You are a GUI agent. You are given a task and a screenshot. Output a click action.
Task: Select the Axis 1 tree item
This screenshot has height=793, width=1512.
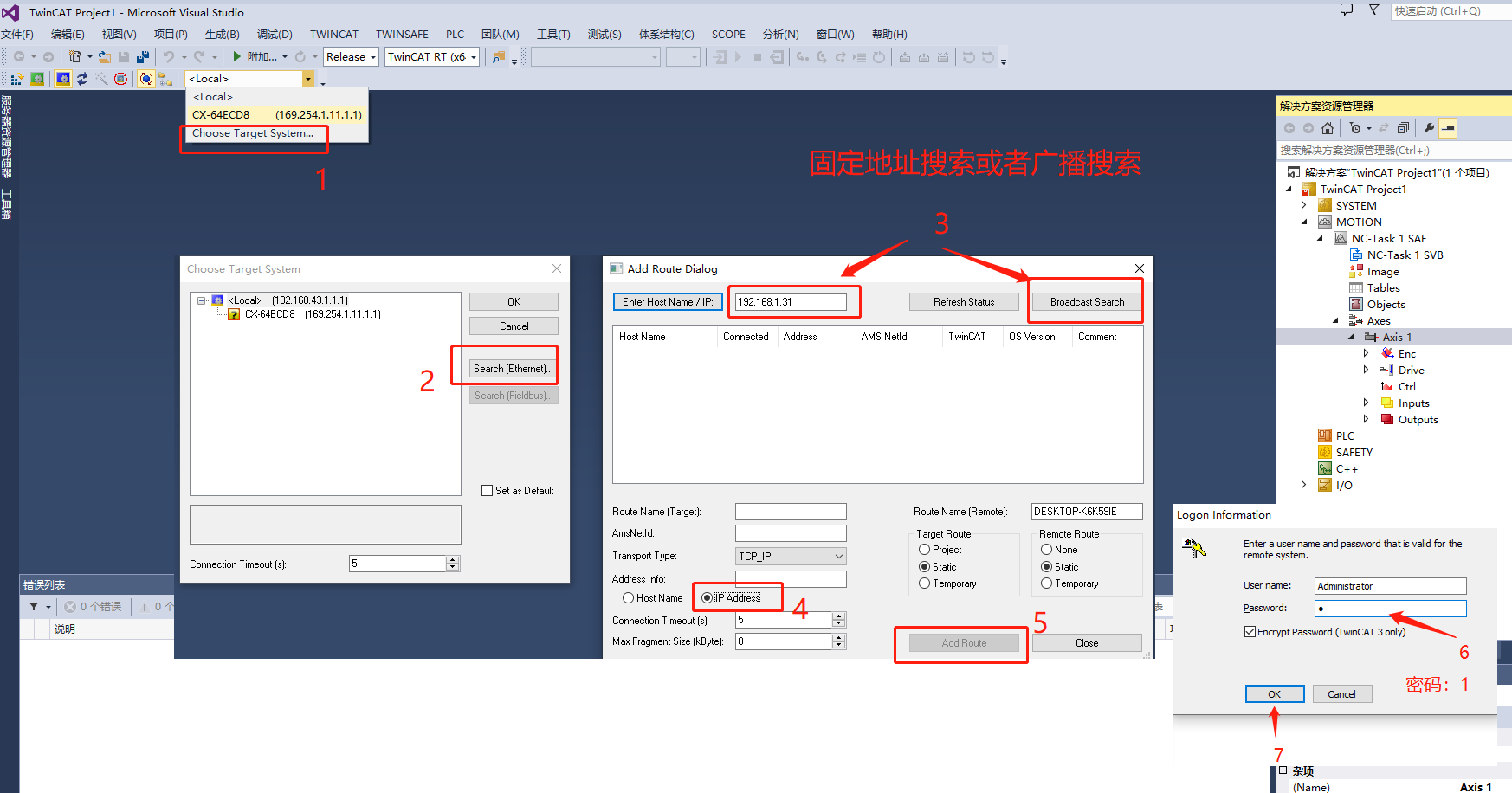point(1397,338)
